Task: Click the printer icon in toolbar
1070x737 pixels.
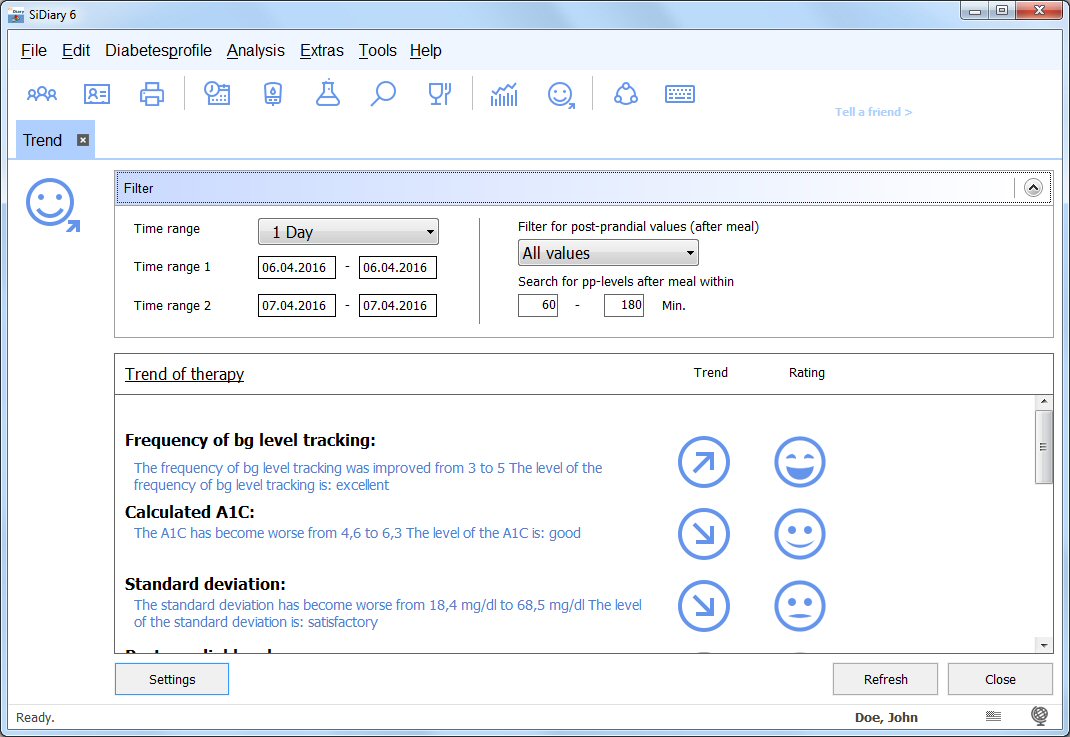Action: coord(152,94)
